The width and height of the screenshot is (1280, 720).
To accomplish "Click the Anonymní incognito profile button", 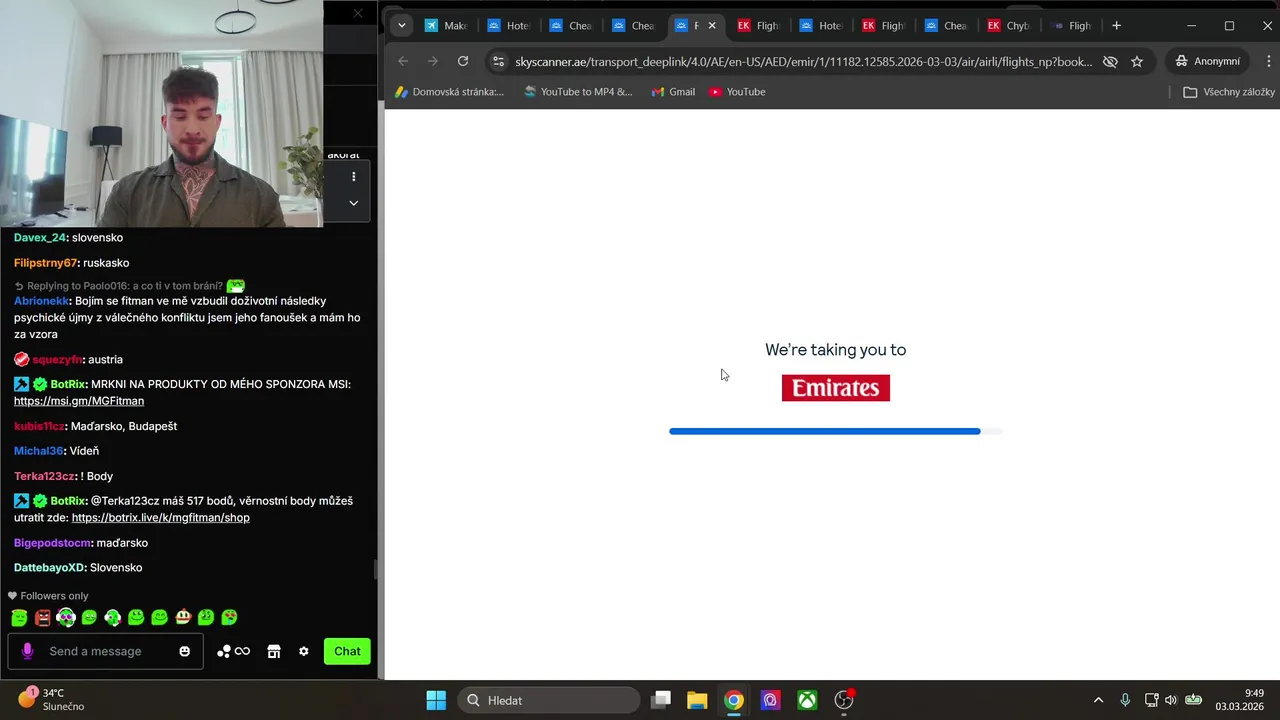I will [x=1207, y=61].
